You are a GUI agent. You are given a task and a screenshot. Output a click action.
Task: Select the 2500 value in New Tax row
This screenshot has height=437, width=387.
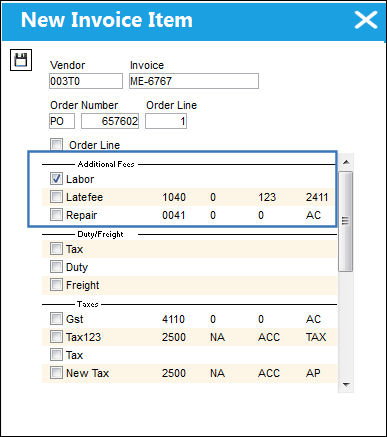tap(174, 373)
